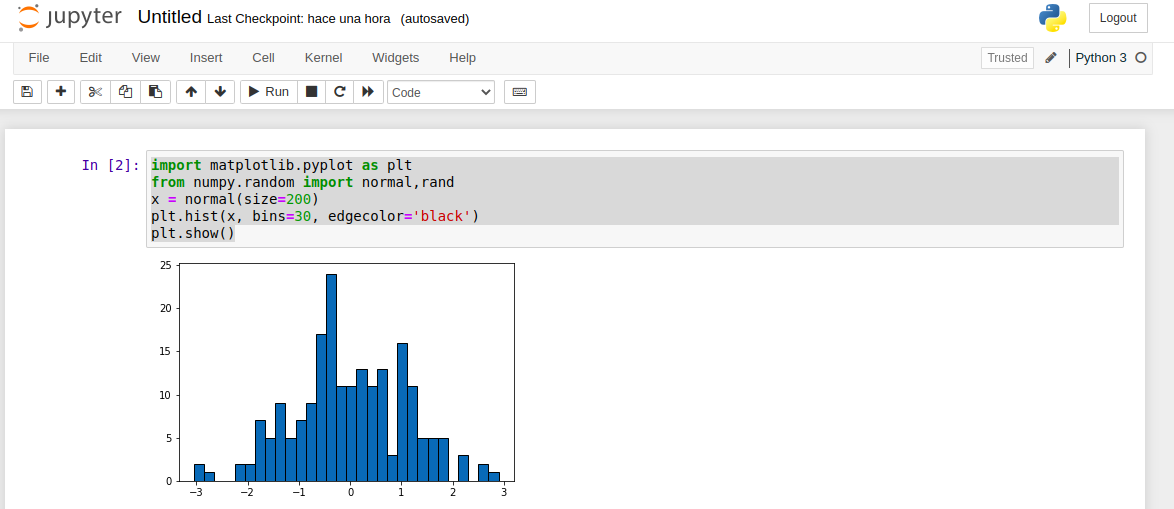
Task: Rename the notebook titled Untitled
Action: tap(169, 18)
